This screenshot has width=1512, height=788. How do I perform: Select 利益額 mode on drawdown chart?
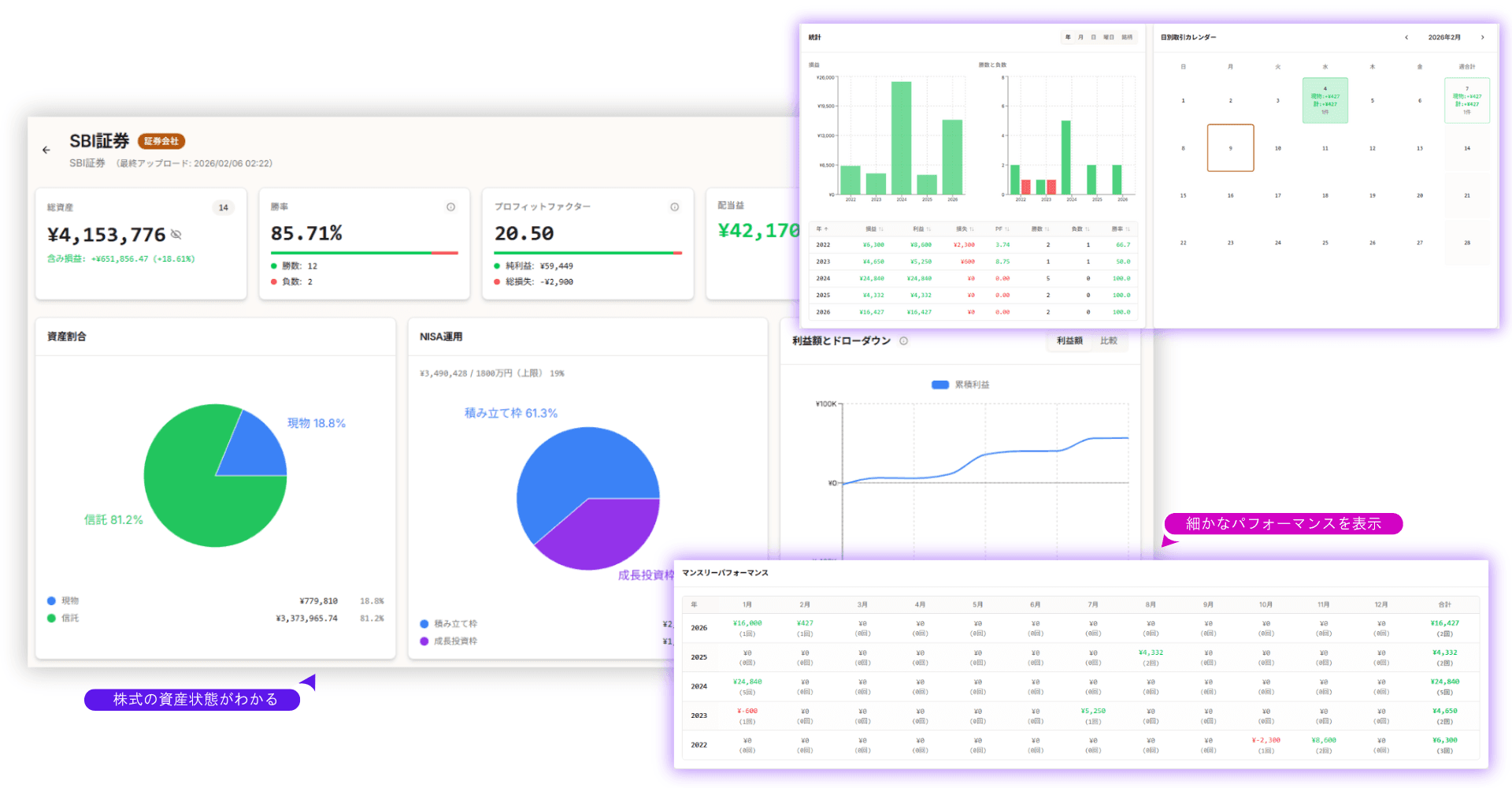(x=1069, y=341)
